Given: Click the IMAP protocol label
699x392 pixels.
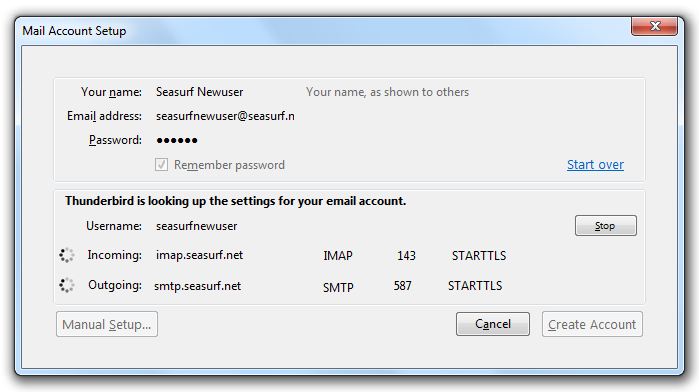Looking at the screenshot, I should (x=338, y=256).
